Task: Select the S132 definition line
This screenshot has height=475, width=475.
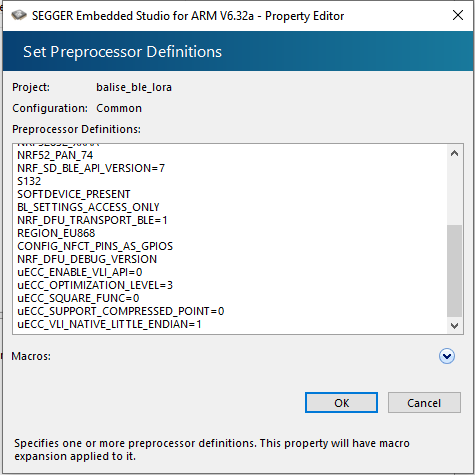Action: (29, 181)
